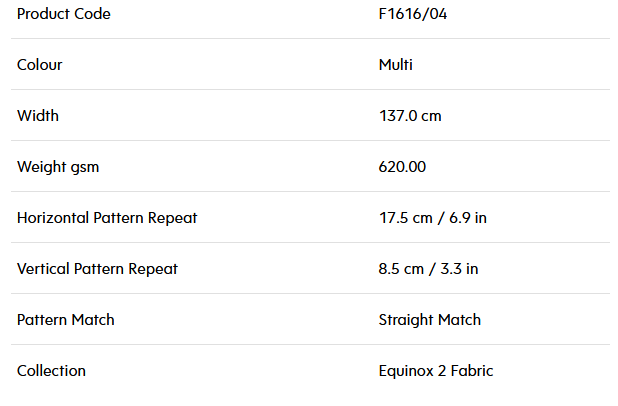Click the Width label
Image resolution: width=618 pixels, height=406 pixels.
[x=38, y=116]
